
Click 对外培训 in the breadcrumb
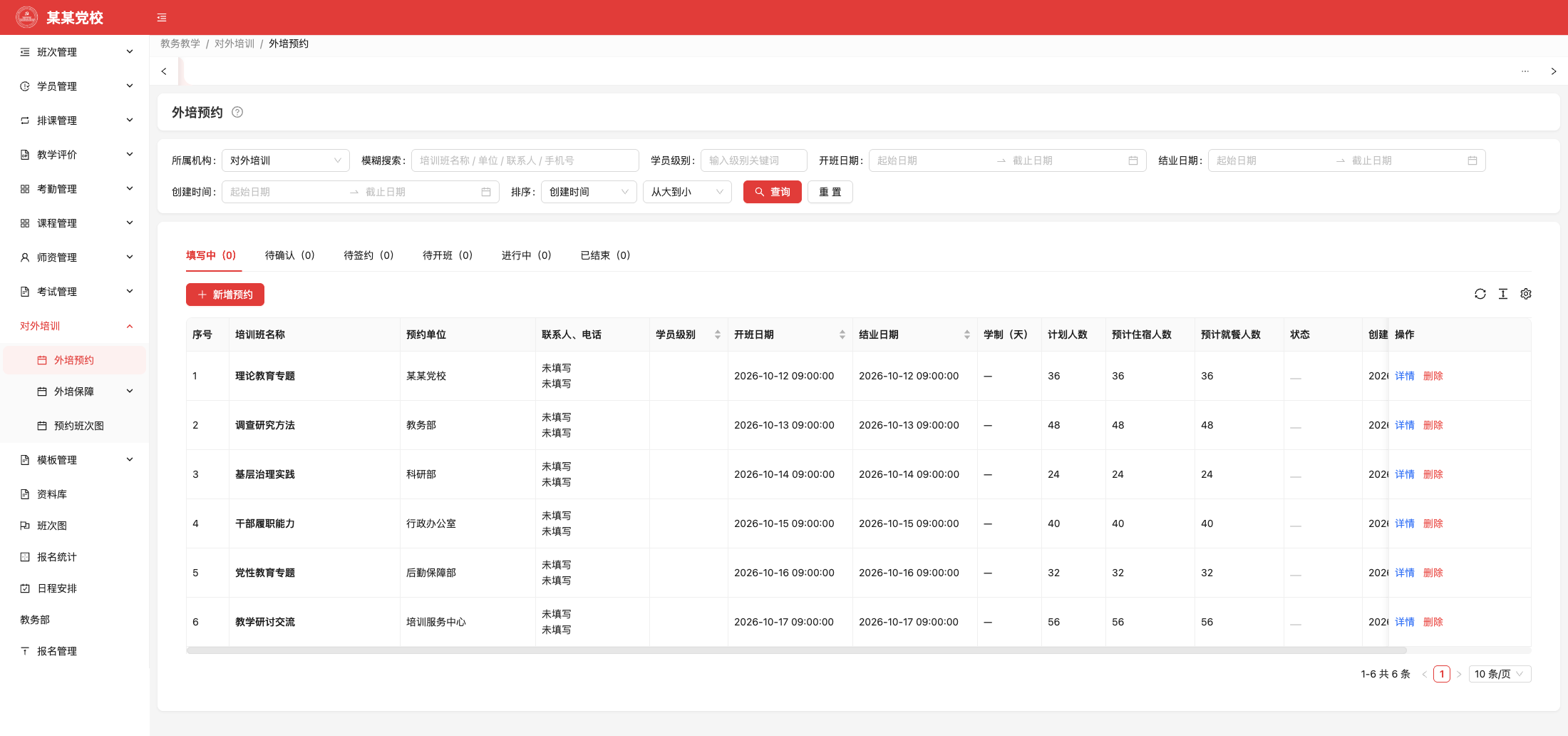(234, 44)
